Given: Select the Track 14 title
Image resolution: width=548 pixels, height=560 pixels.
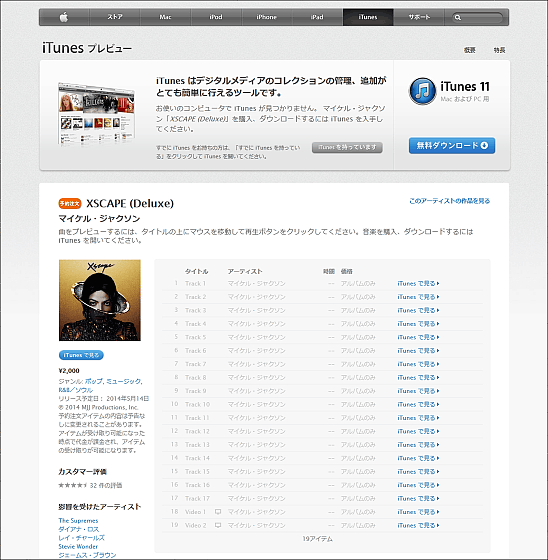Looking at the screenshot, I should [x=197, y=458].
